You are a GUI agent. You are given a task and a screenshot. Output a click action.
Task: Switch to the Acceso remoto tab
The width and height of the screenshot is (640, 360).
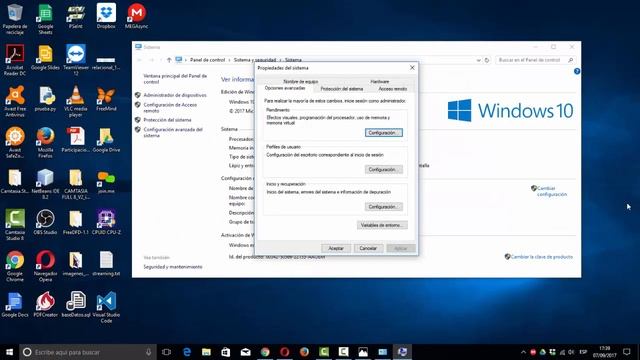[x=392, y=89]
